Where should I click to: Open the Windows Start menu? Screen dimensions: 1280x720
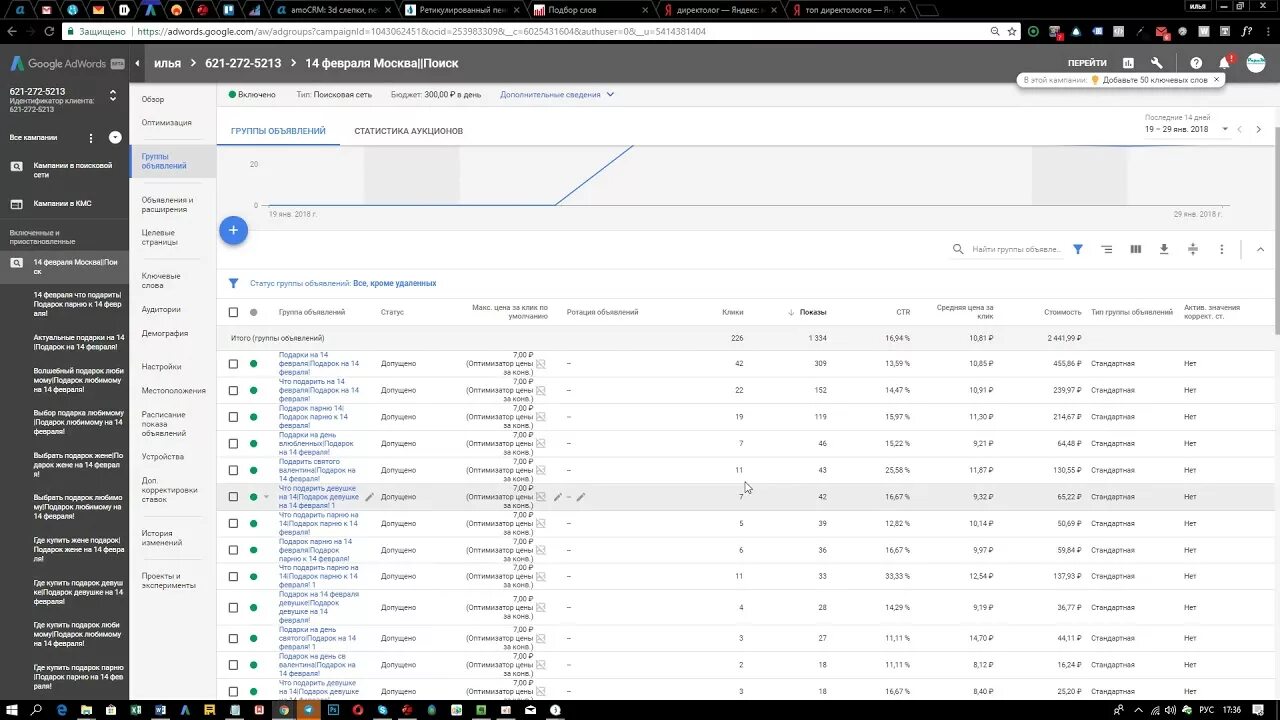pyautogui.click(x=12, y=710)
